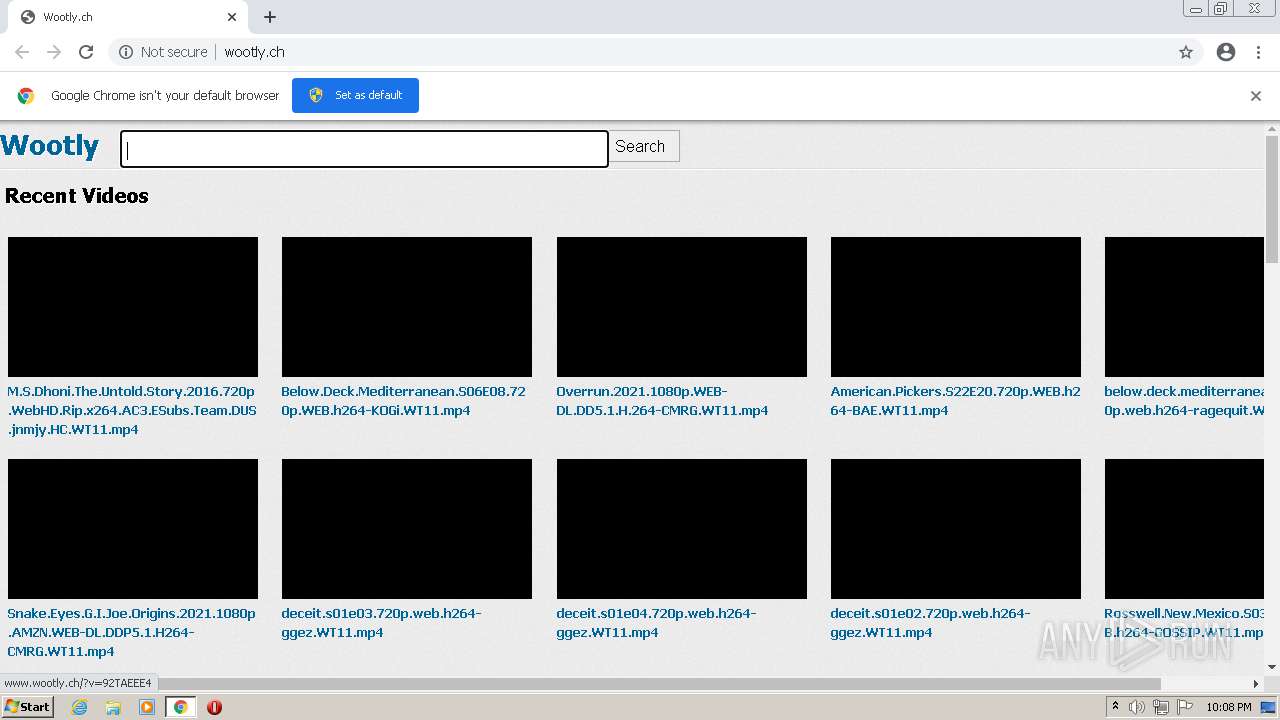The width and height of the screenshot is (1280, 720).
Task: Open the Roswell.New.Mexico title link
Action: [1184, 623]
